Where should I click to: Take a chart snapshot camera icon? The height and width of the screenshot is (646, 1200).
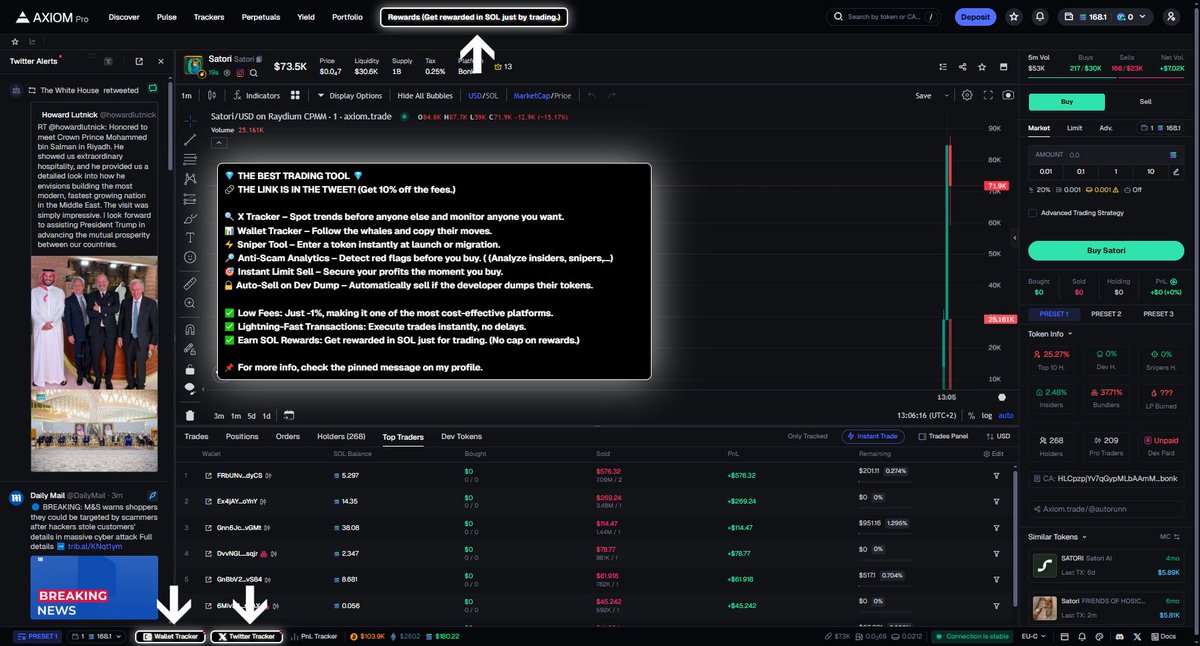coord(1007,95)
